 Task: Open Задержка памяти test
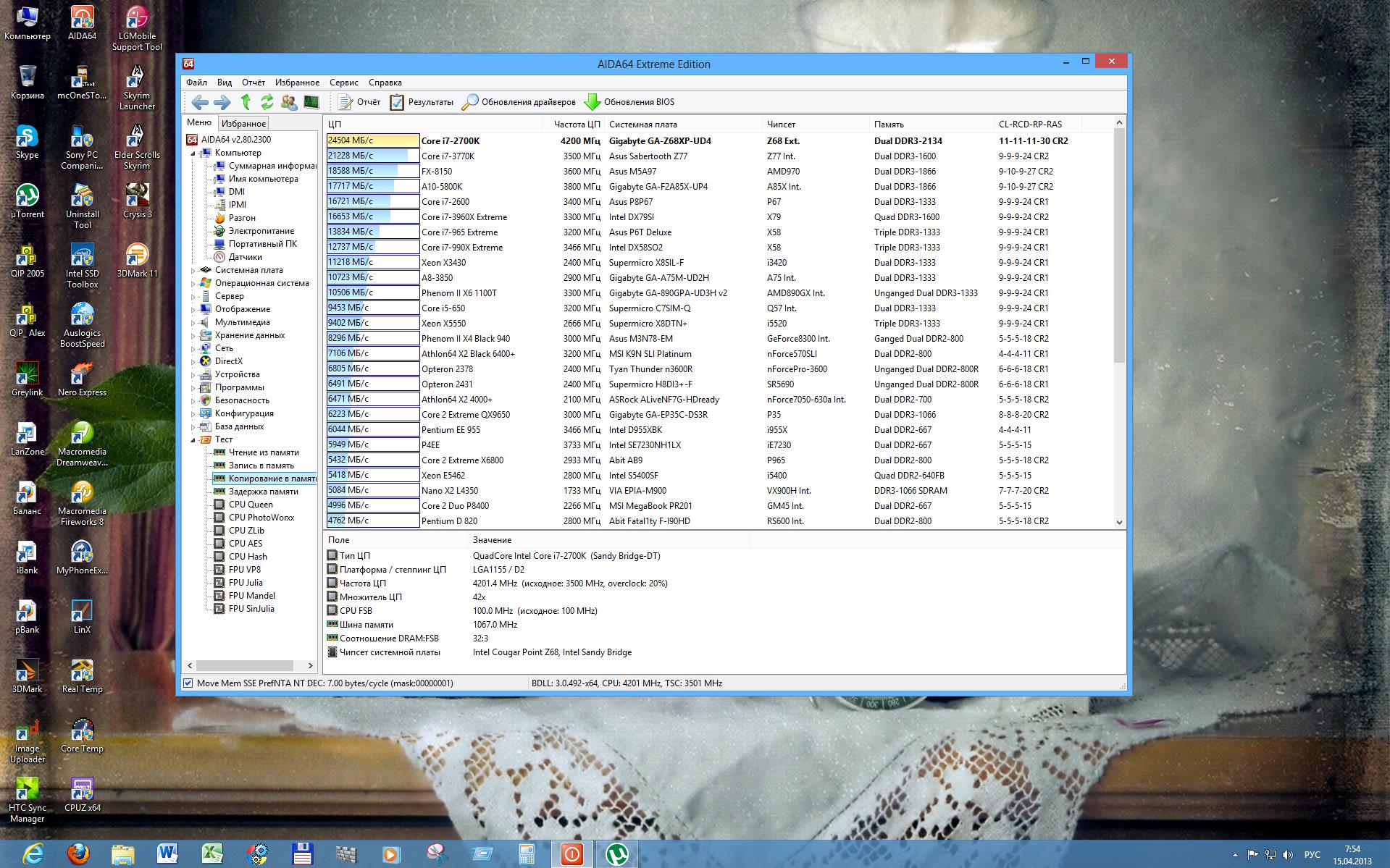264,492
